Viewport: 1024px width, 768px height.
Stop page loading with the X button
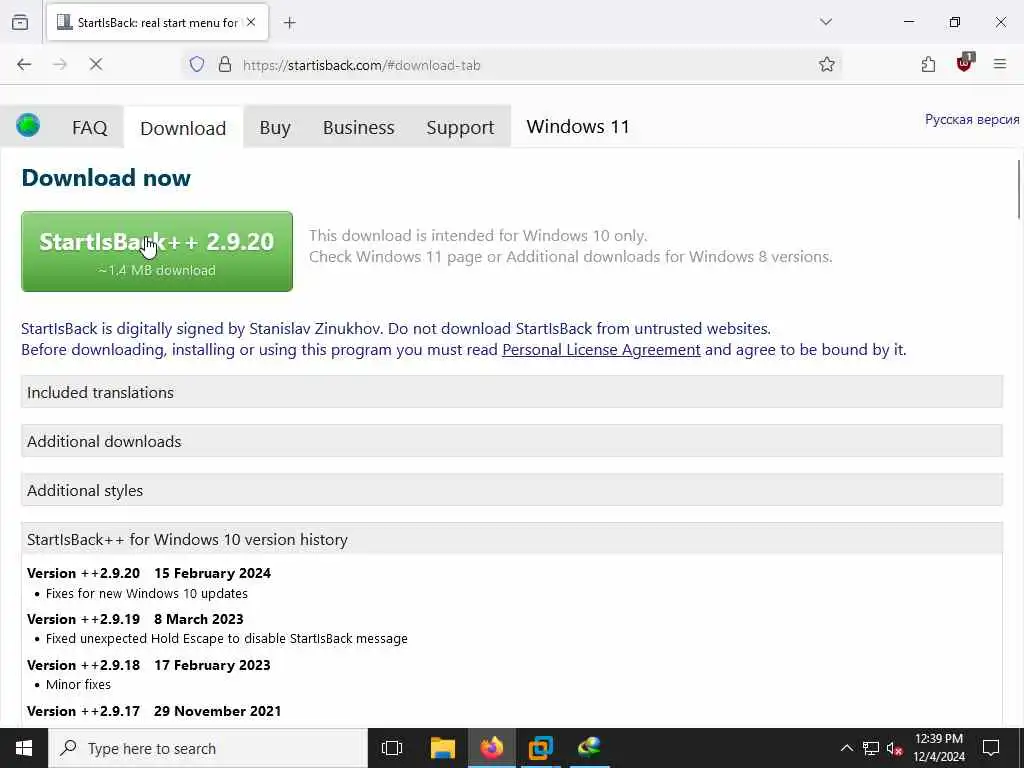coord(96,64)
